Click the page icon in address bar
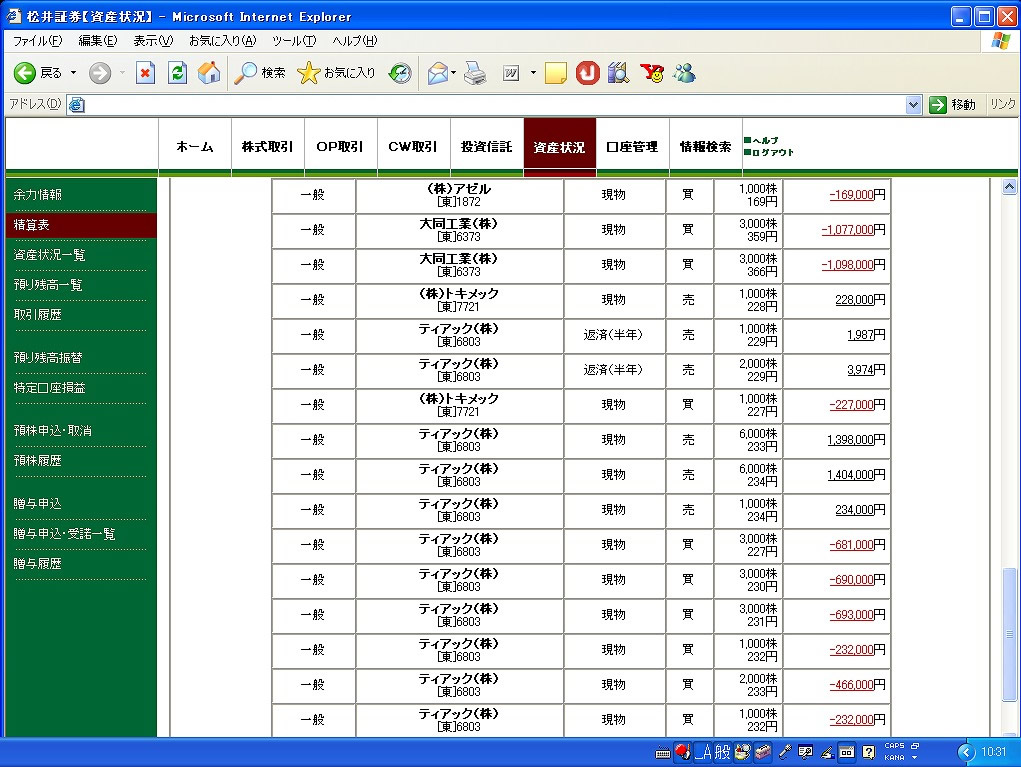The width and height of the screenshot is (1021, 767). (x=77, y=105)
